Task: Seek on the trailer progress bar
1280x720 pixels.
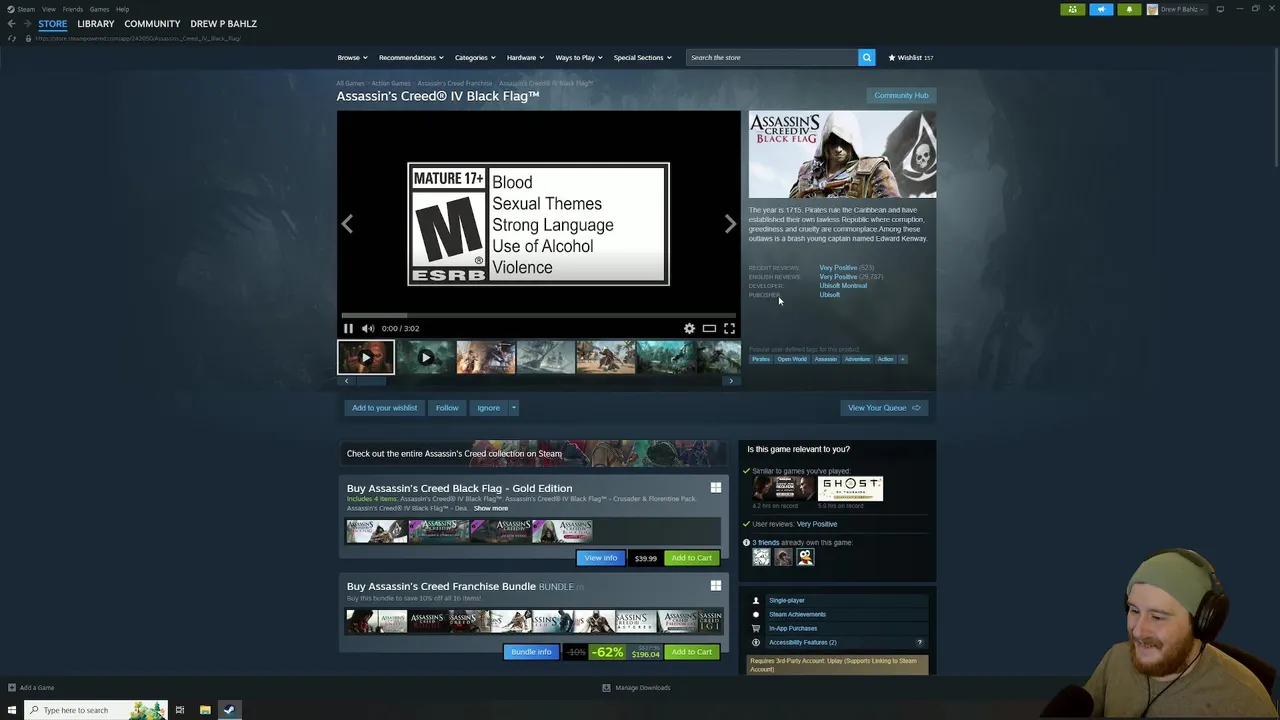Action: (x=538, y=315)
